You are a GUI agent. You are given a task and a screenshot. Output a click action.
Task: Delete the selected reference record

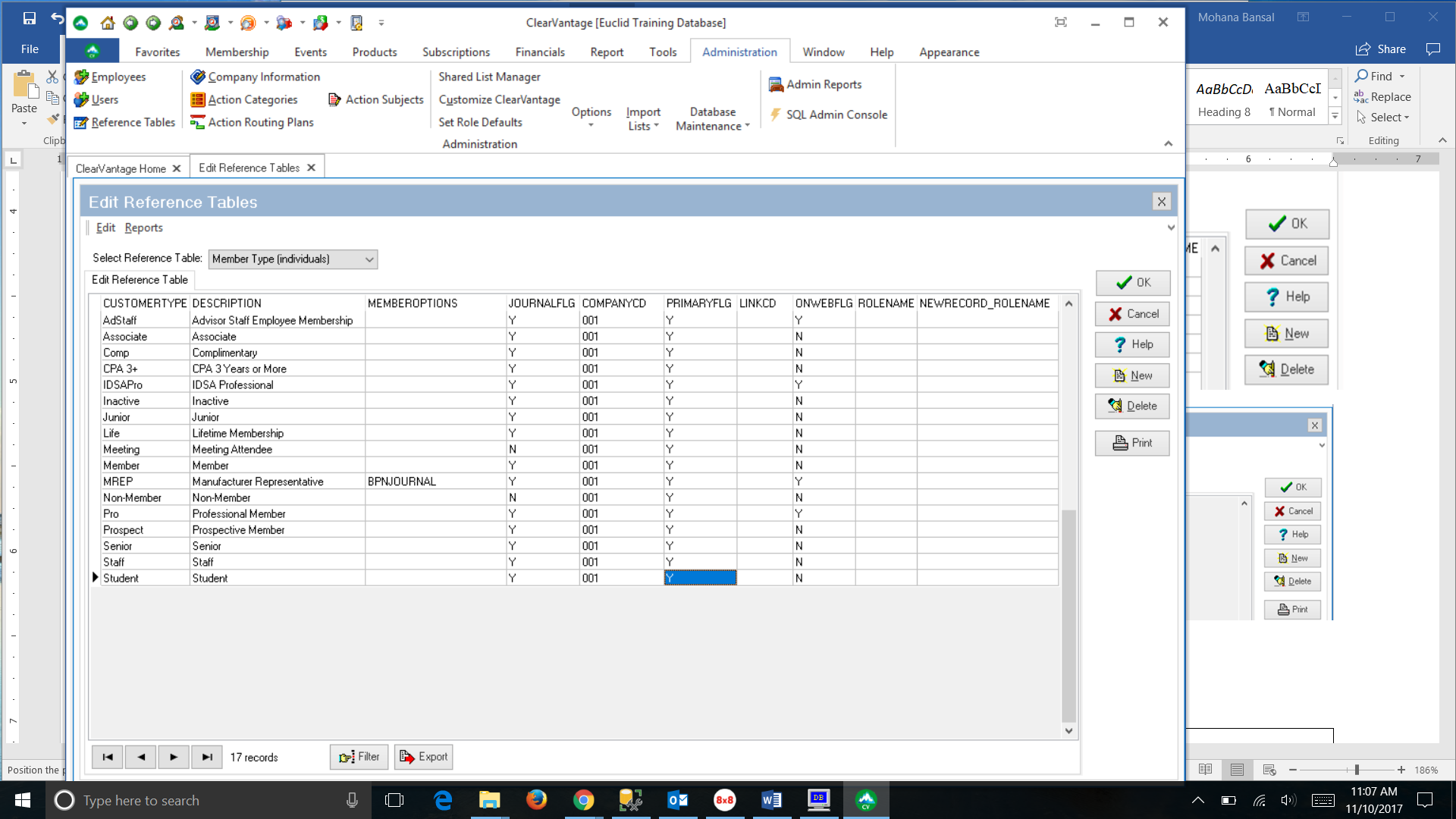1132,406
